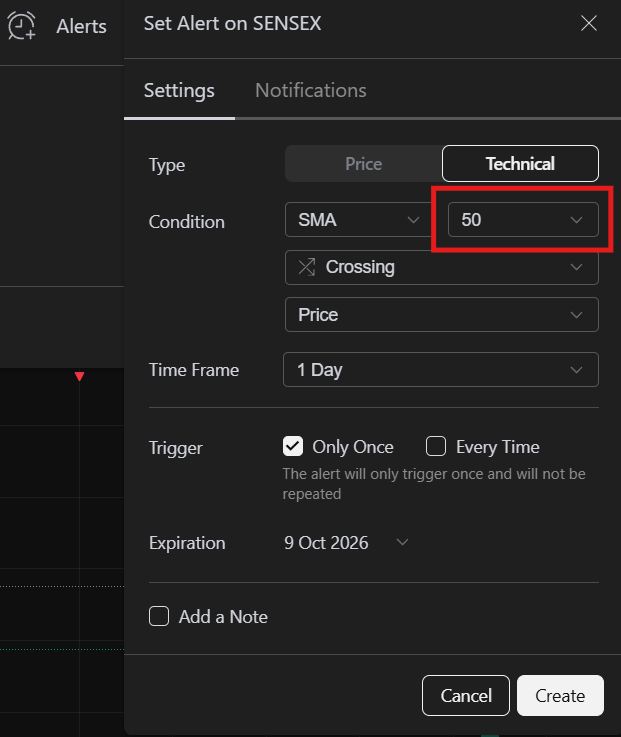Click the Cancel button
Viewport: 621px width, 737px height.
(466, 696)
